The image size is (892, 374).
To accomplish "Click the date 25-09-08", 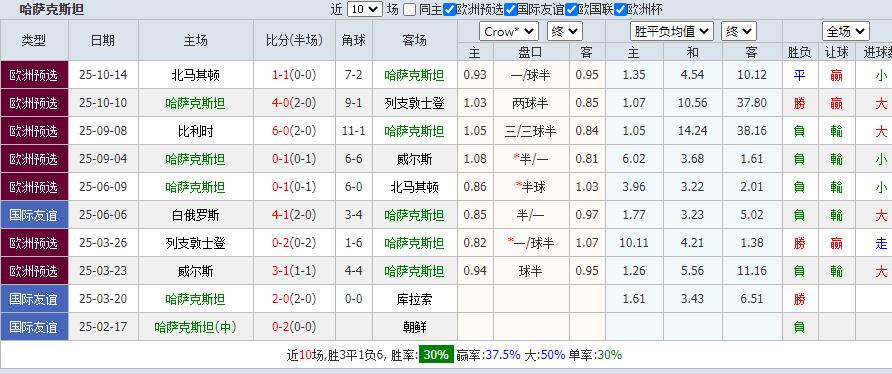I will [103, 131].
